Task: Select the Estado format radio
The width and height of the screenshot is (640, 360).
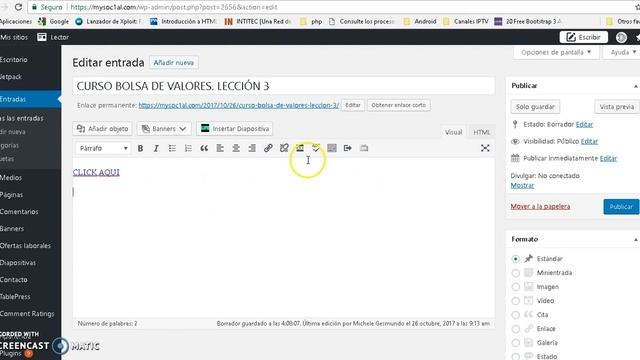Action: 516,357
